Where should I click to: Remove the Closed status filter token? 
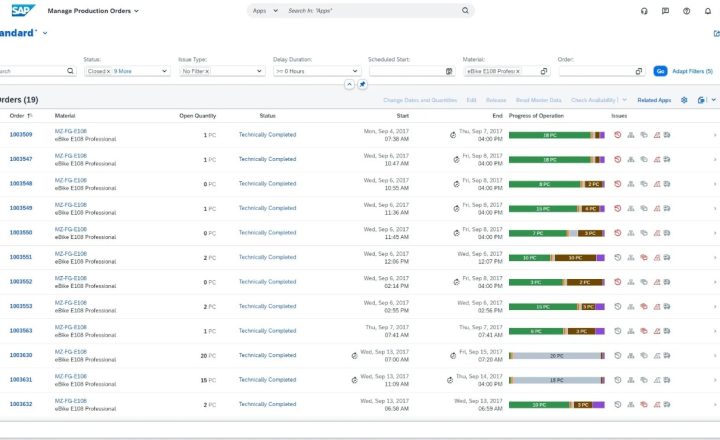pos(108,72)
